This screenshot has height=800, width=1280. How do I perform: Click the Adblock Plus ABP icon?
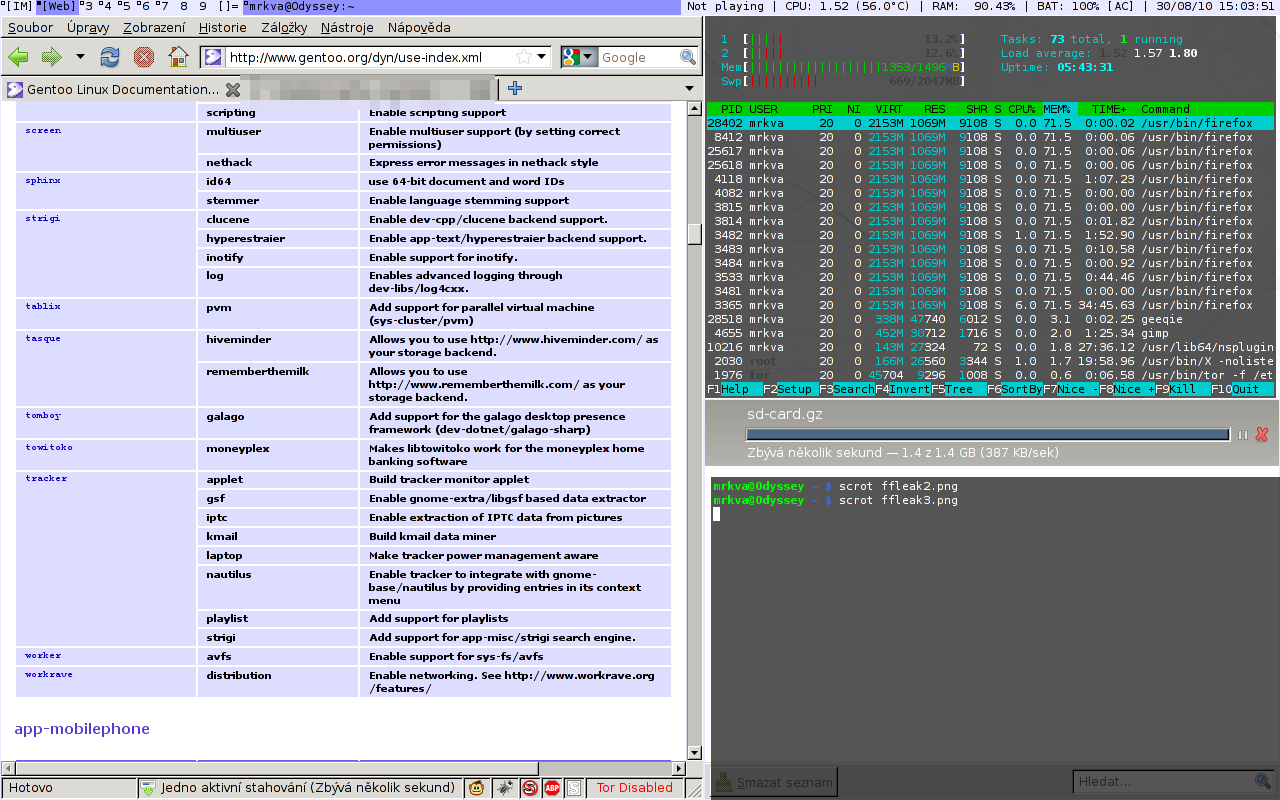click(552, 787)
